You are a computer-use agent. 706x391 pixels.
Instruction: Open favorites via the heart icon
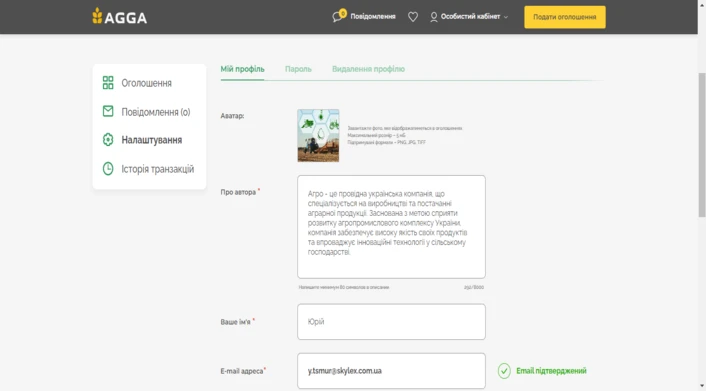pyautogui.click(x=412, y=17)
